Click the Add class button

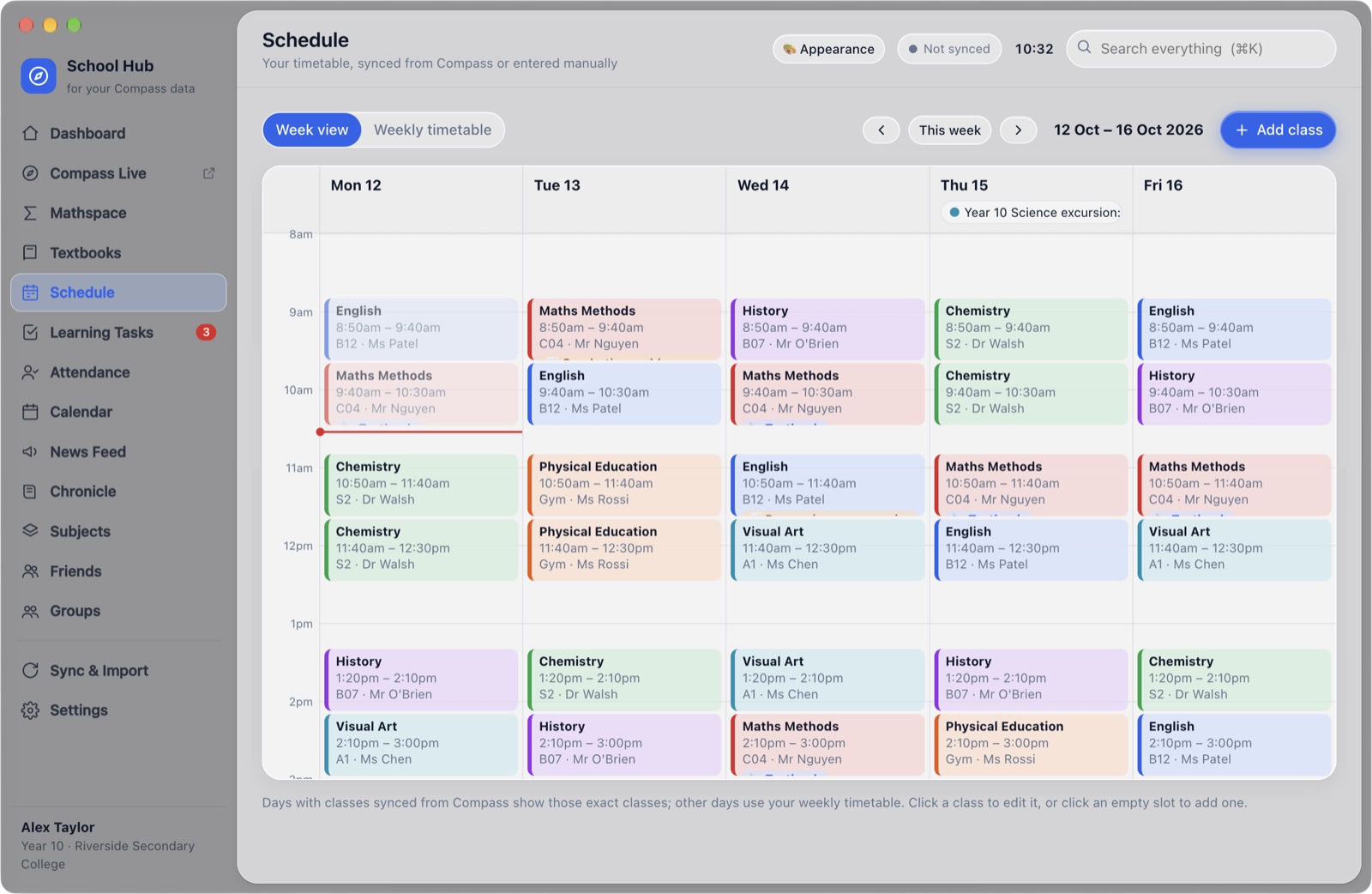click(1279, 130)
